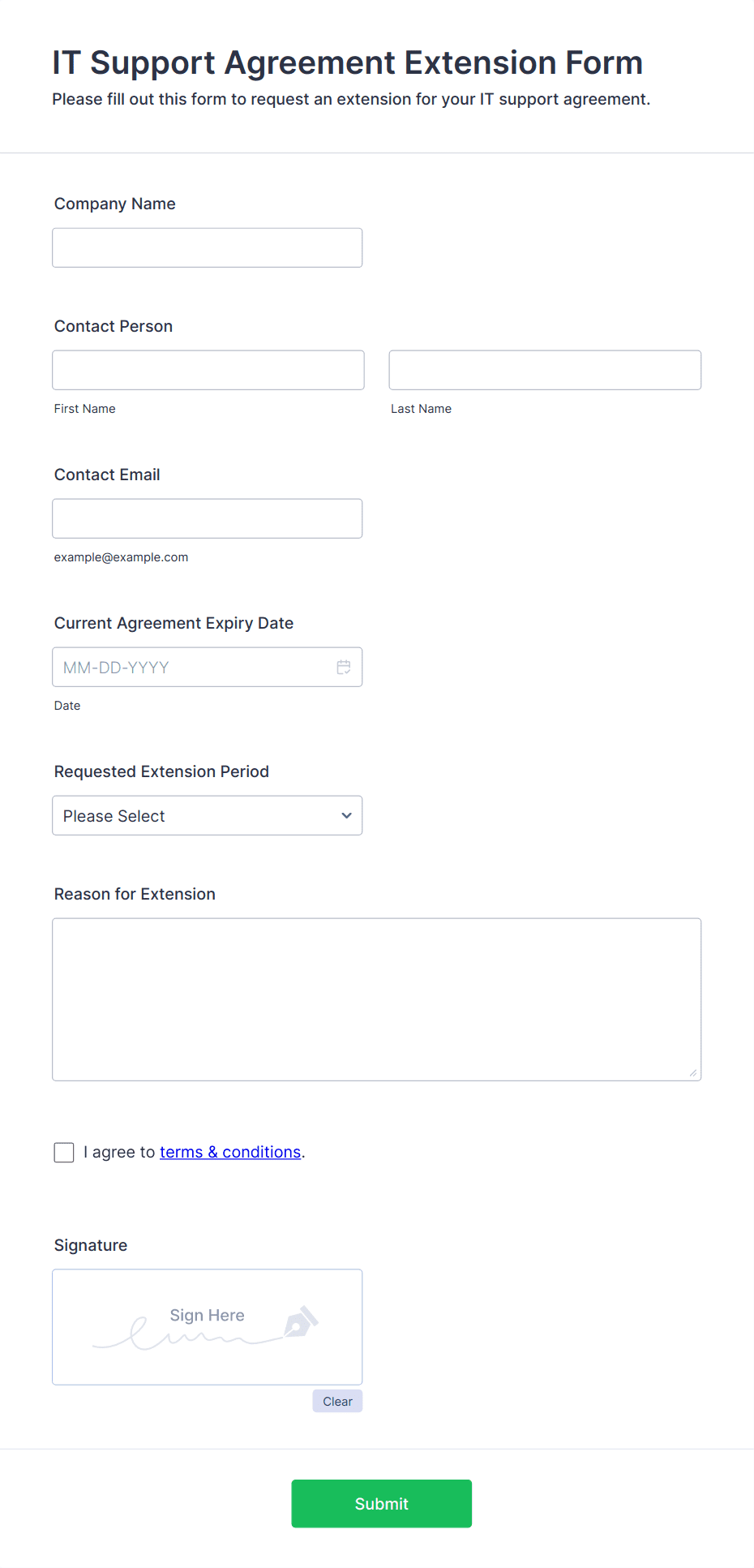754x1568 pixels.
Task: Clear the signature pad
Action: [337, 1401]
